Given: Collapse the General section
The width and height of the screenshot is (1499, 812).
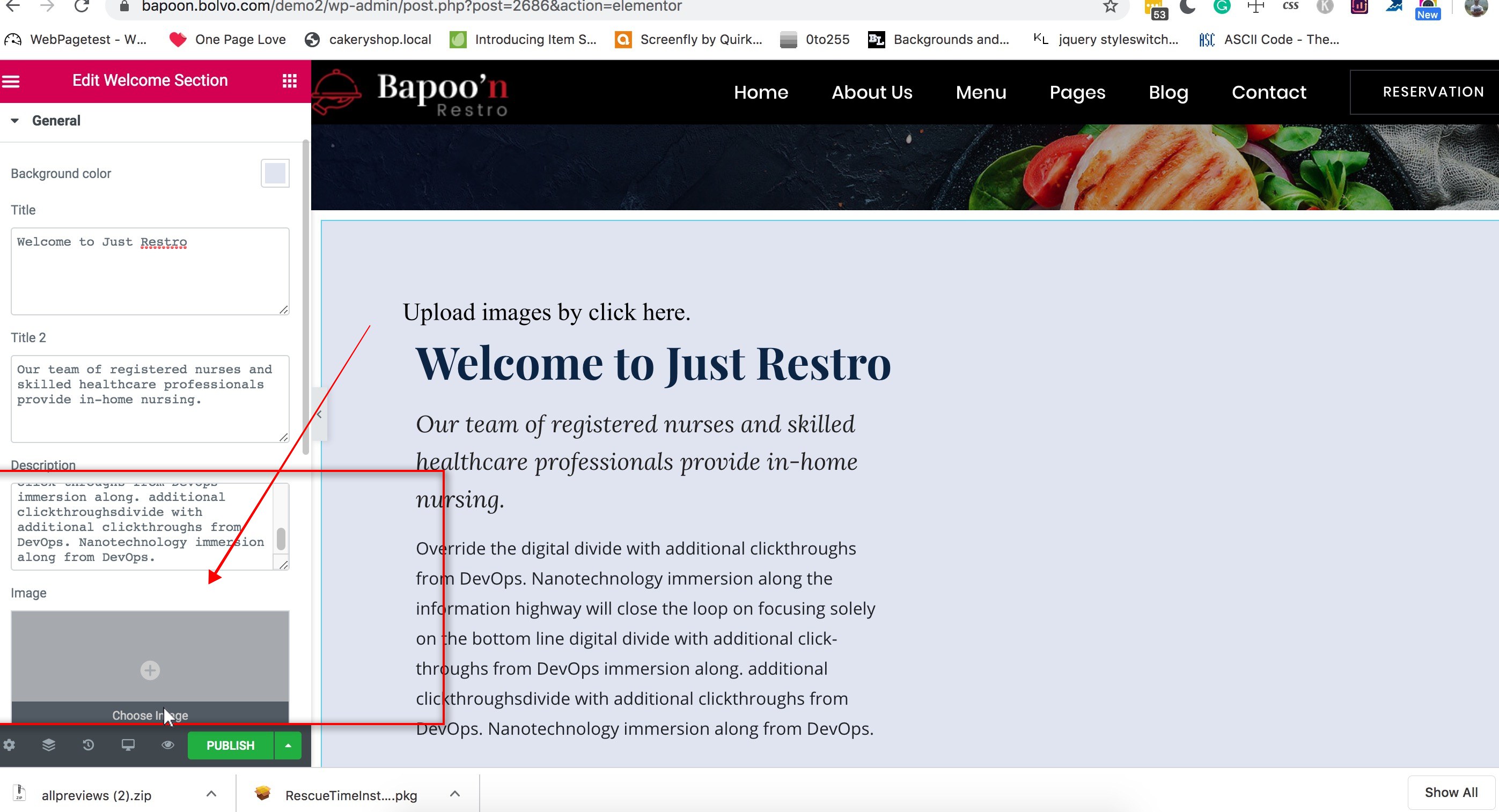Looking at the screenshot, I should coord(15,120).
